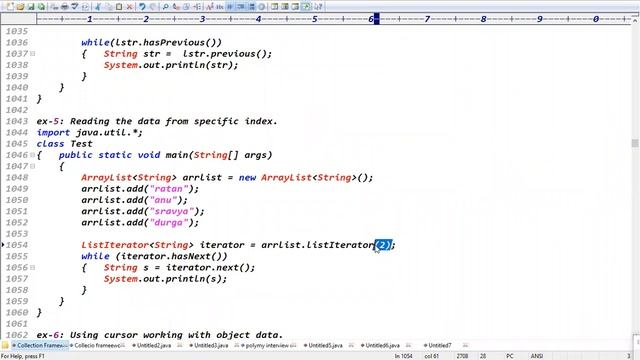The height and width of the screenshot is (360, 640).
Task: Click "while(lstr.hasPrevious())" on line 1036
Action: [x=151, y=42]
